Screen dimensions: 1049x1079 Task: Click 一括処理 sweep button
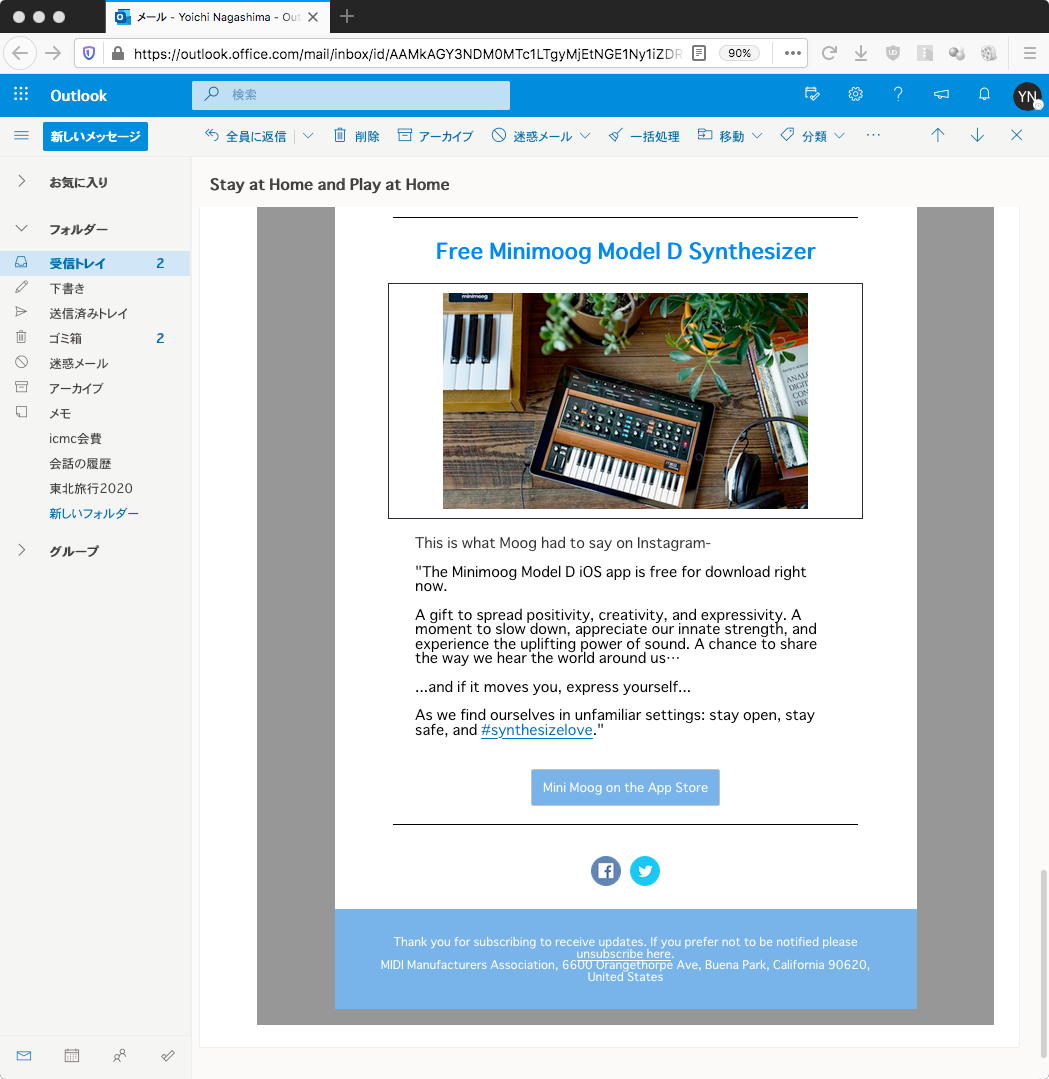[644, 136]
